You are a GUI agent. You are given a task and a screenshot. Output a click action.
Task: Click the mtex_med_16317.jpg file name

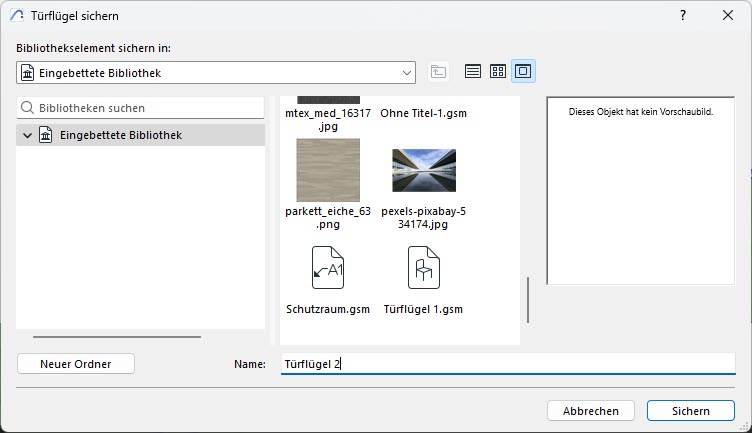click(328, 120)
